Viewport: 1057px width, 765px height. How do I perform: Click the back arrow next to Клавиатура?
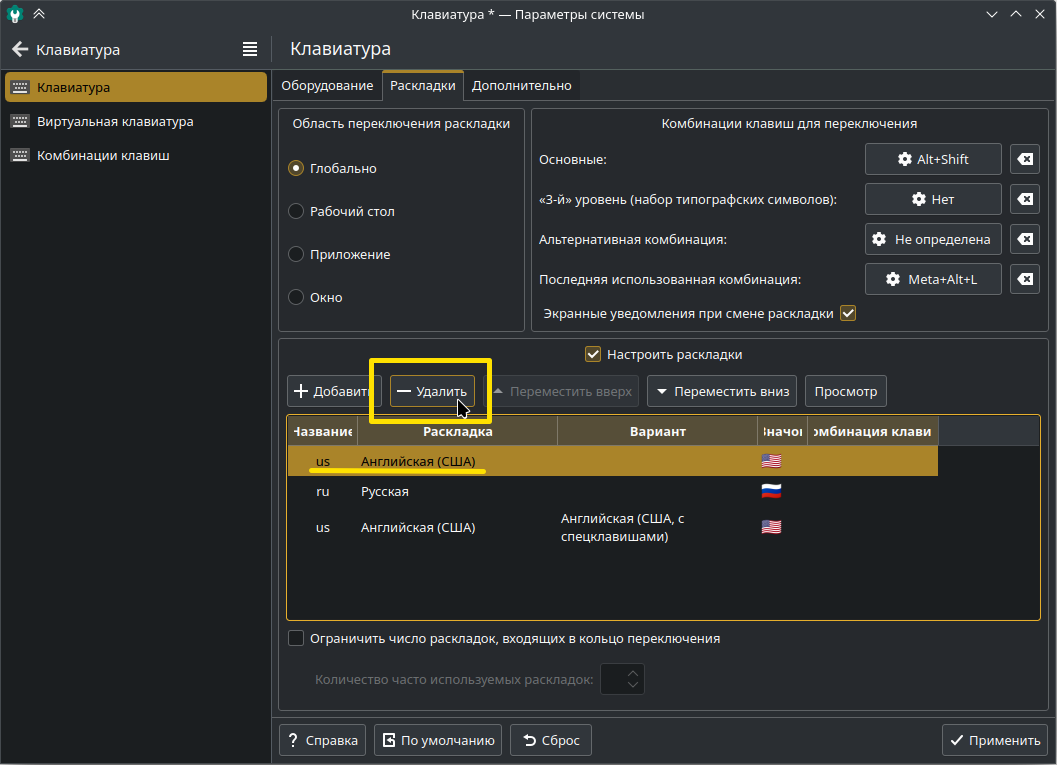[20, 49]
